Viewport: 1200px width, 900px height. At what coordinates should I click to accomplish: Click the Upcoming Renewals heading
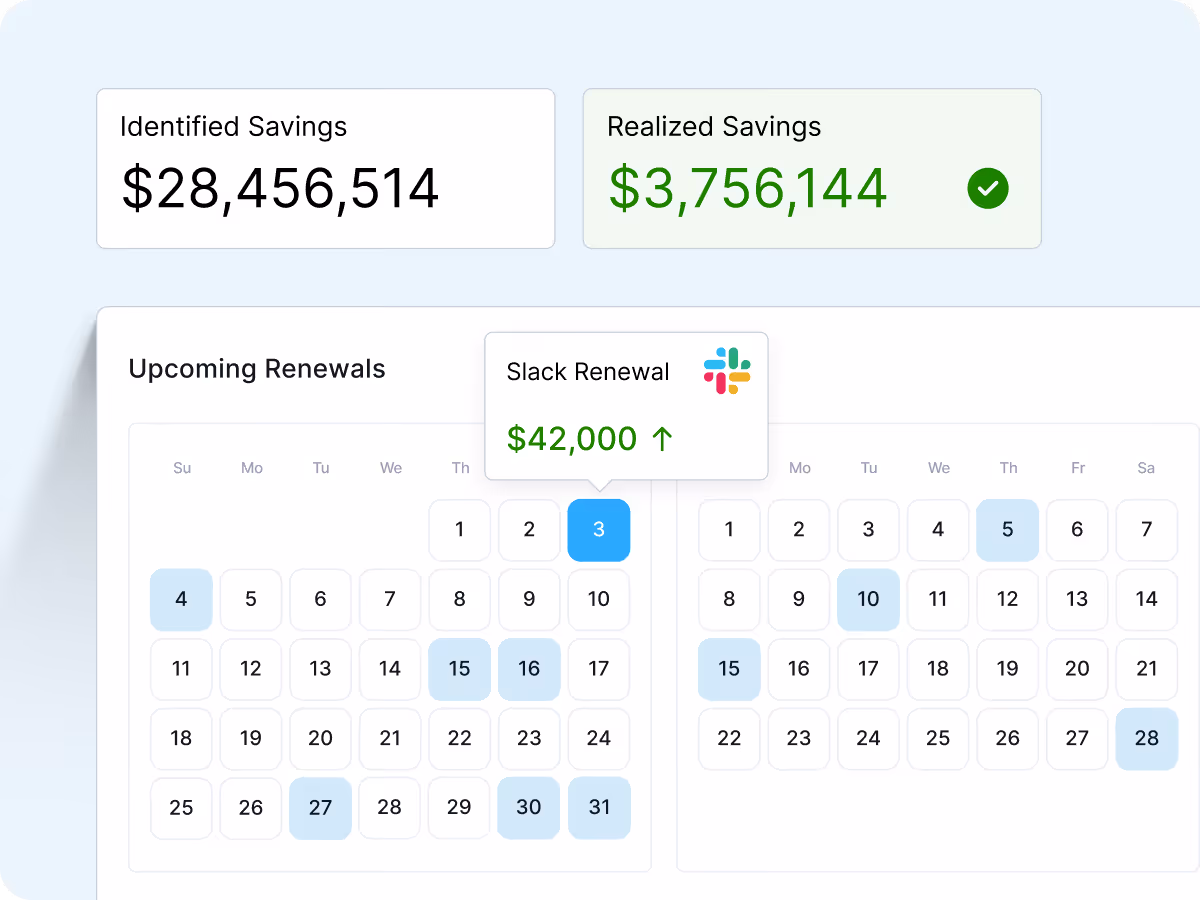point(257,369)
